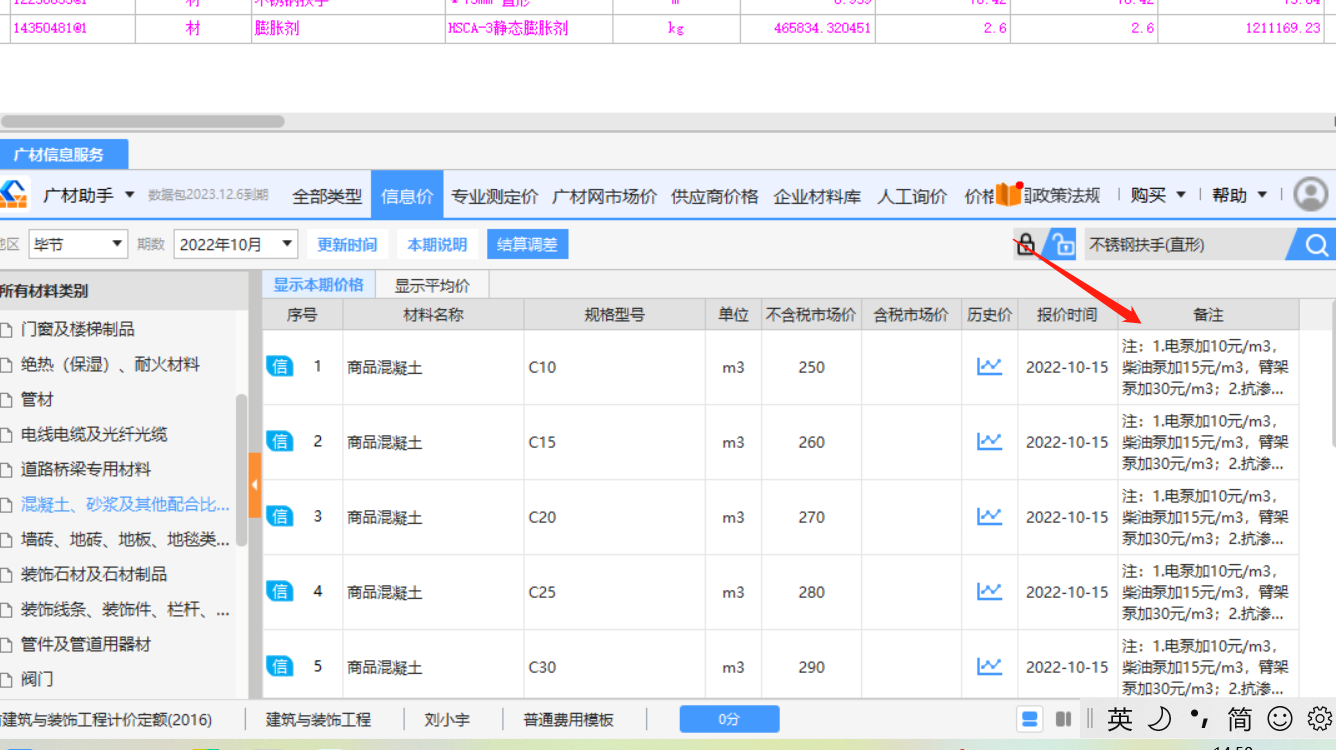Screen dimensions: 1336x750
Task: Open the IME emoji smiley icon
Action: 1280,718
